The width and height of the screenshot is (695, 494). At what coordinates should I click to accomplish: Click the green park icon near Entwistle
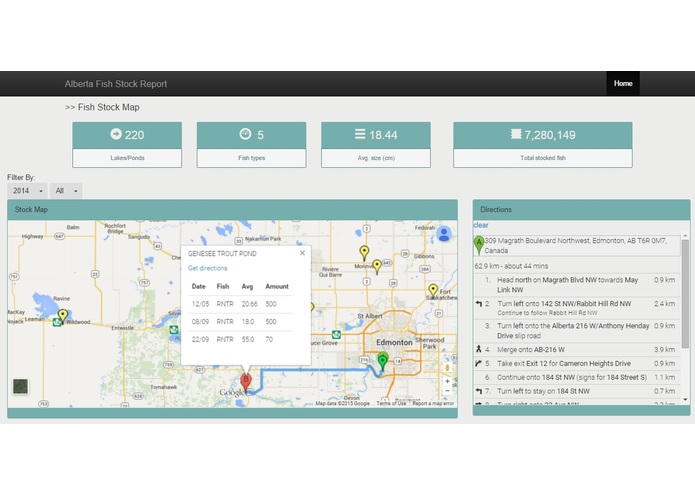(x=174, y=329)
